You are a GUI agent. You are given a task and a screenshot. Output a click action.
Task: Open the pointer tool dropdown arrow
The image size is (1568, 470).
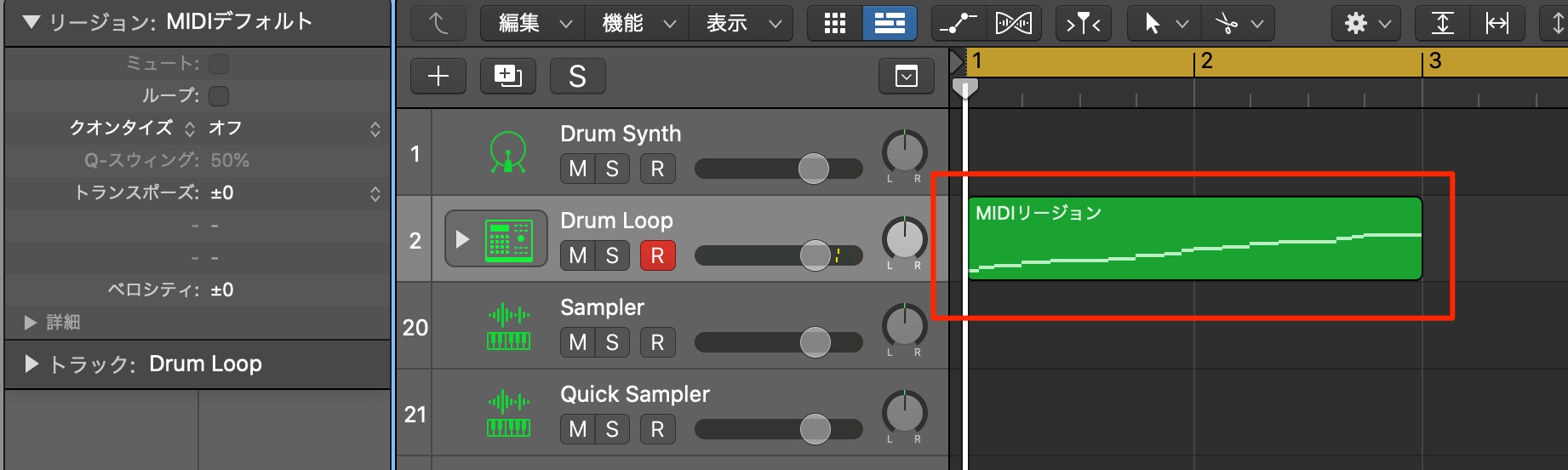coord(1182,24)
